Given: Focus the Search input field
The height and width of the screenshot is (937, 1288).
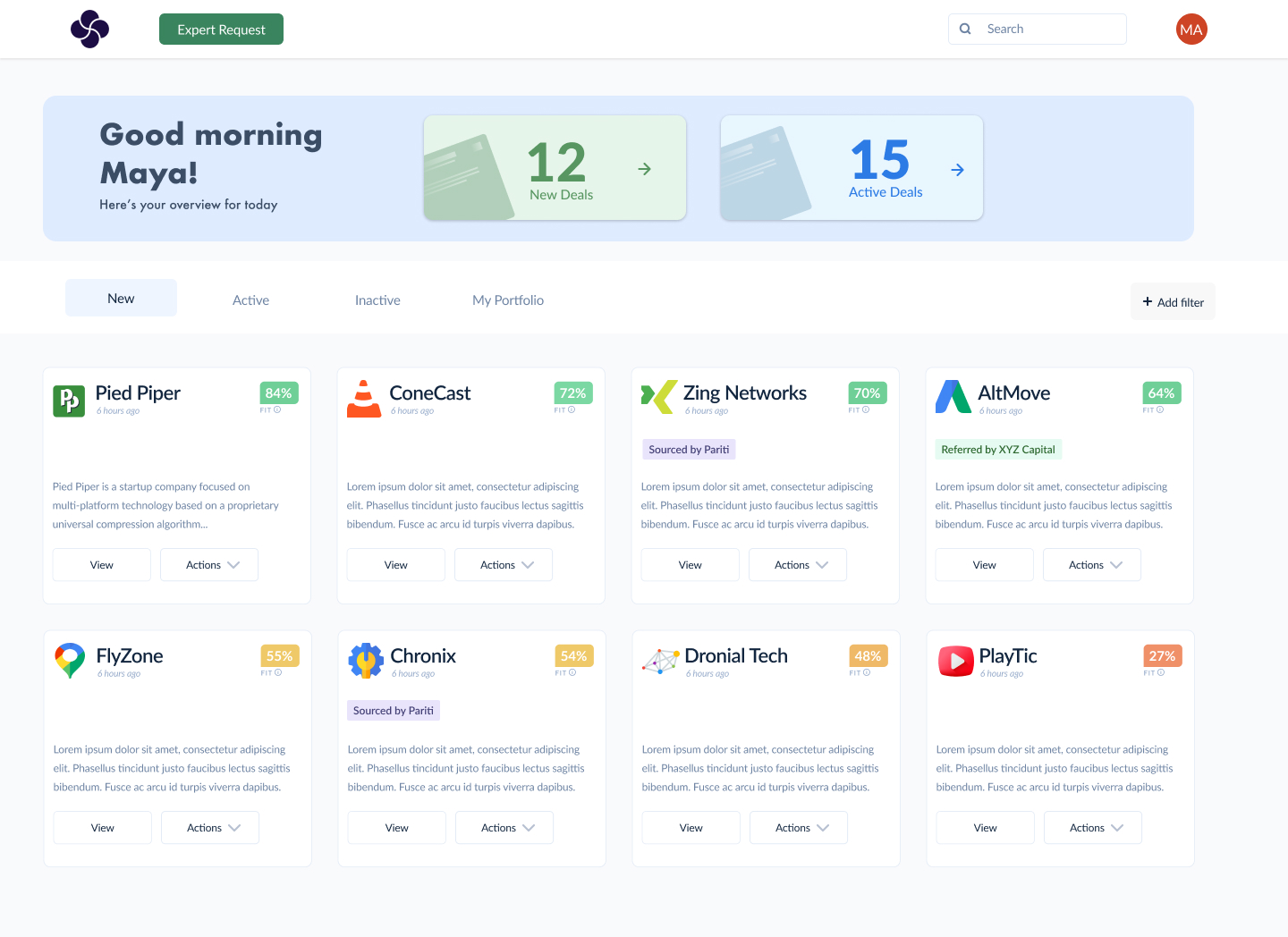Looking at the screenshot, I should pos(1046,30).
